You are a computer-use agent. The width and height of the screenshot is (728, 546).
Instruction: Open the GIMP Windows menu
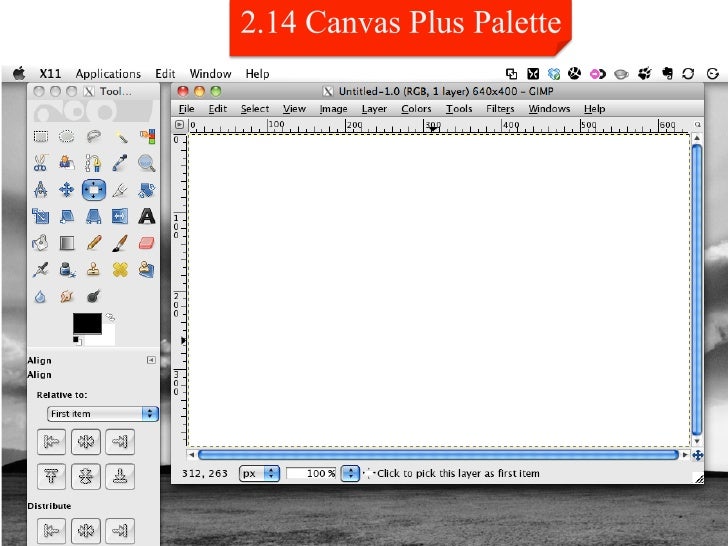point(549,109)
